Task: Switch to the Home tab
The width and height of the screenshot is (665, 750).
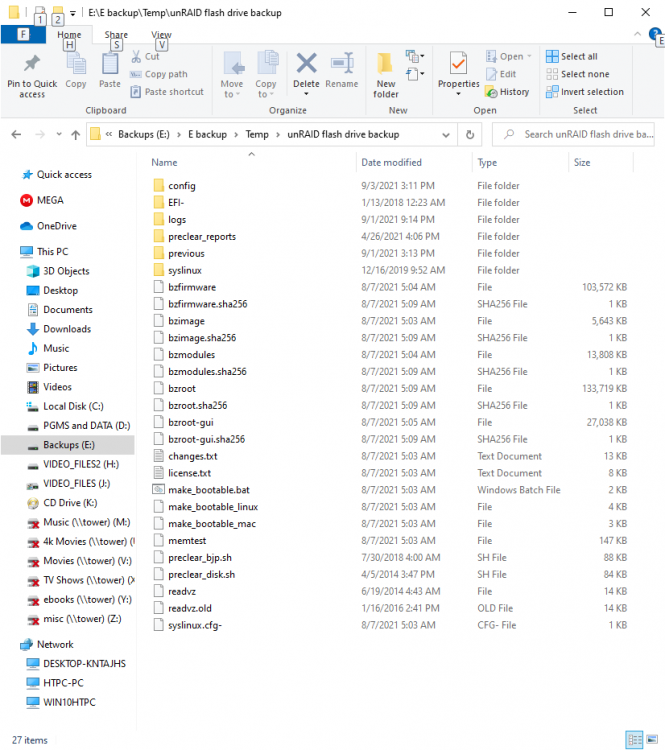Action: coord(69,34)
